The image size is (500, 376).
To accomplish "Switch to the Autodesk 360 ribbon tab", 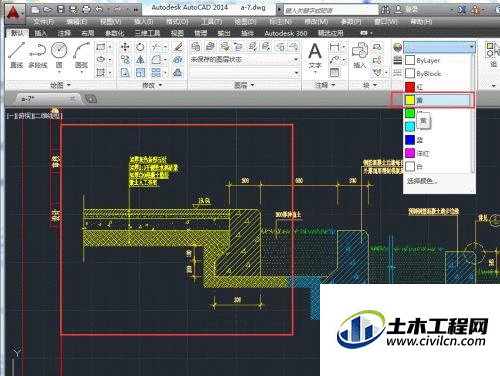I will (x=286, y=33).
